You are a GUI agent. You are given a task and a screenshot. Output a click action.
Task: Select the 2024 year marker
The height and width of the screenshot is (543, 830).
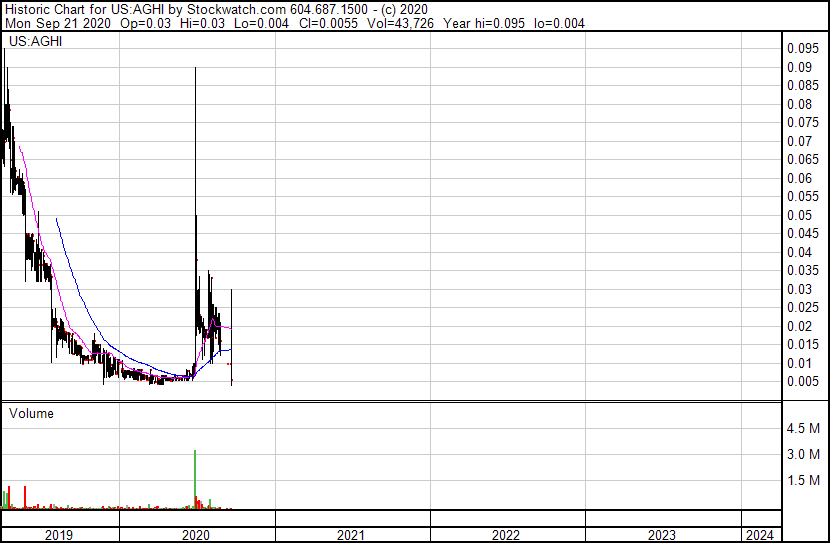(760, 535)
